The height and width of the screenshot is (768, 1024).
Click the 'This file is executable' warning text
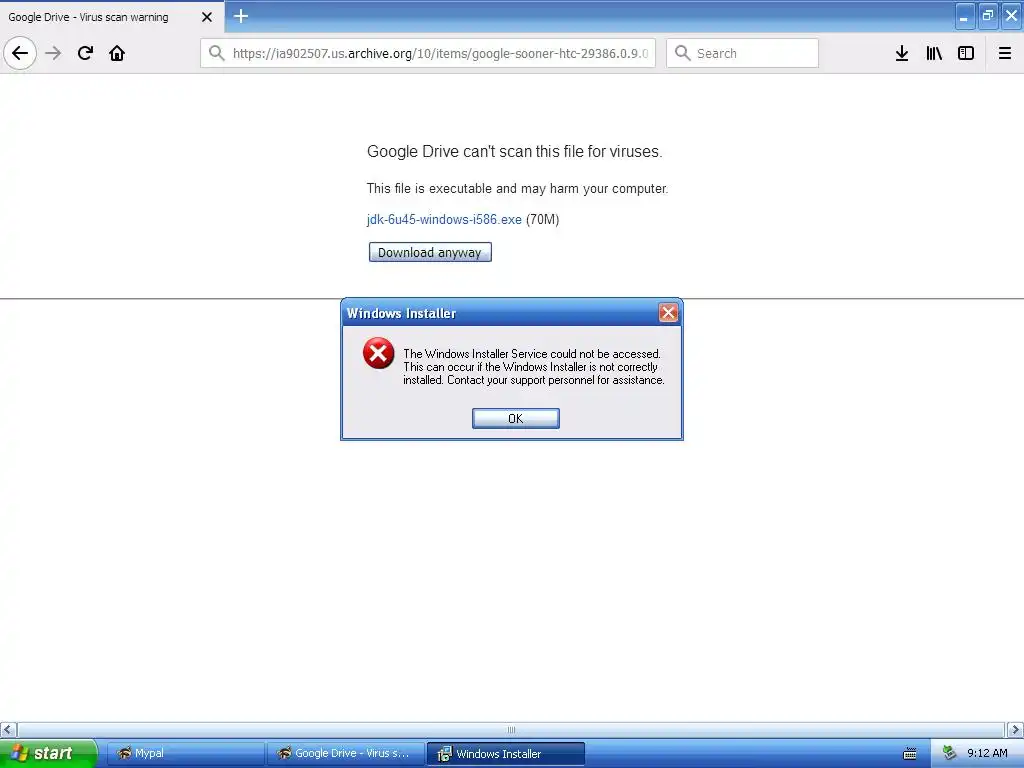[x=517, y=189]
